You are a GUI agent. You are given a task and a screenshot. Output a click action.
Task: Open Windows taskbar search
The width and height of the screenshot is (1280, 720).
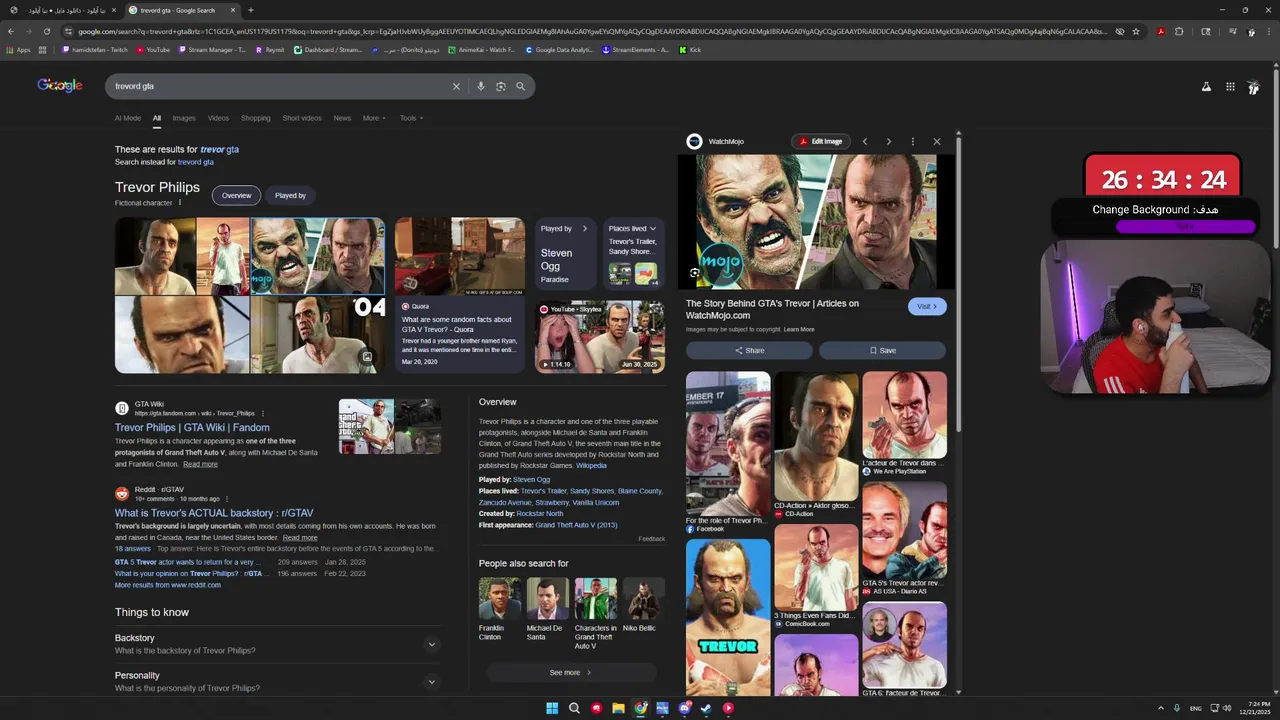click(574, 708)
